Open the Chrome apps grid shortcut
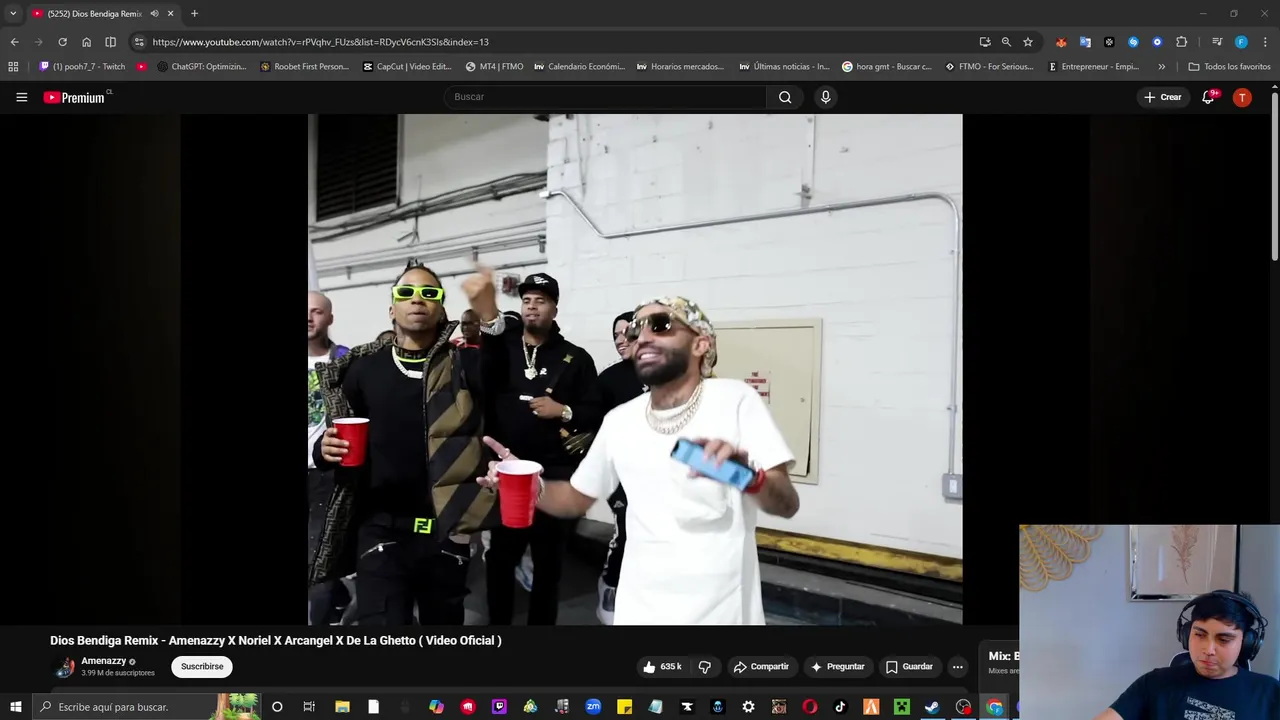1280x720 pixels. 13,67
